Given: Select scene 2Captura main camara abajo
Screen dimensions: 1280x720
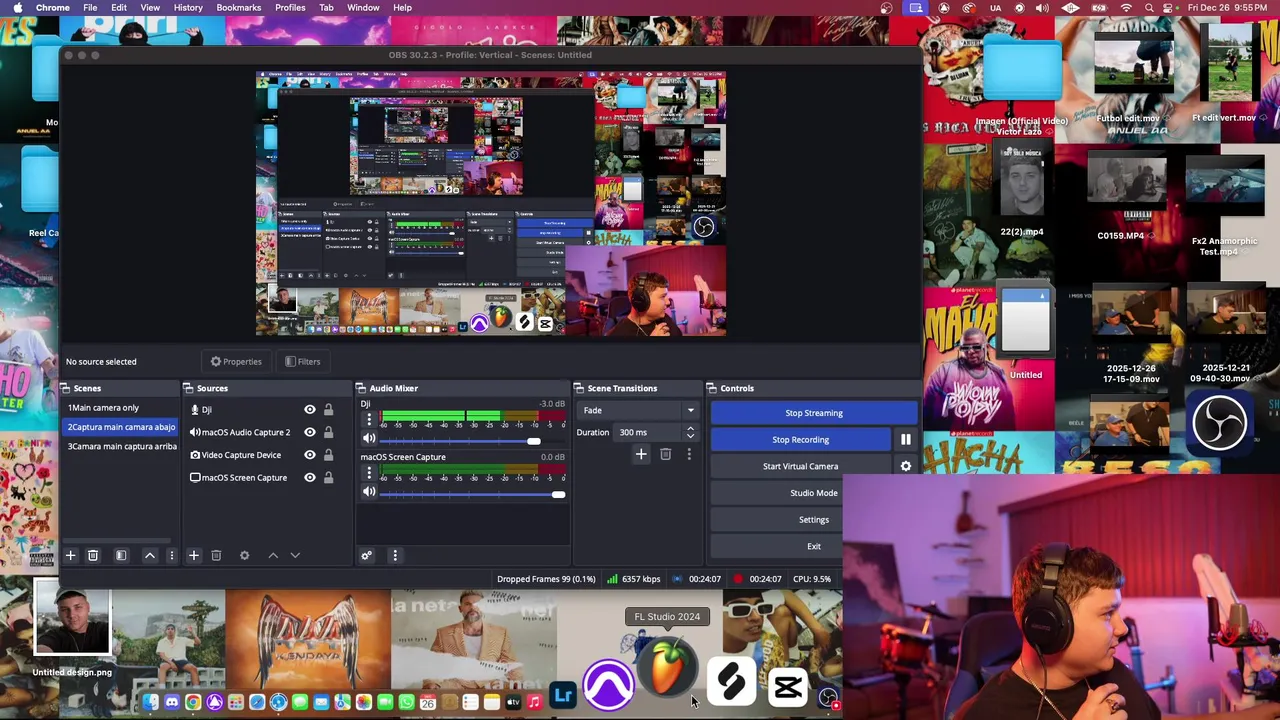Looking at the screenshot, I should 120,427.
